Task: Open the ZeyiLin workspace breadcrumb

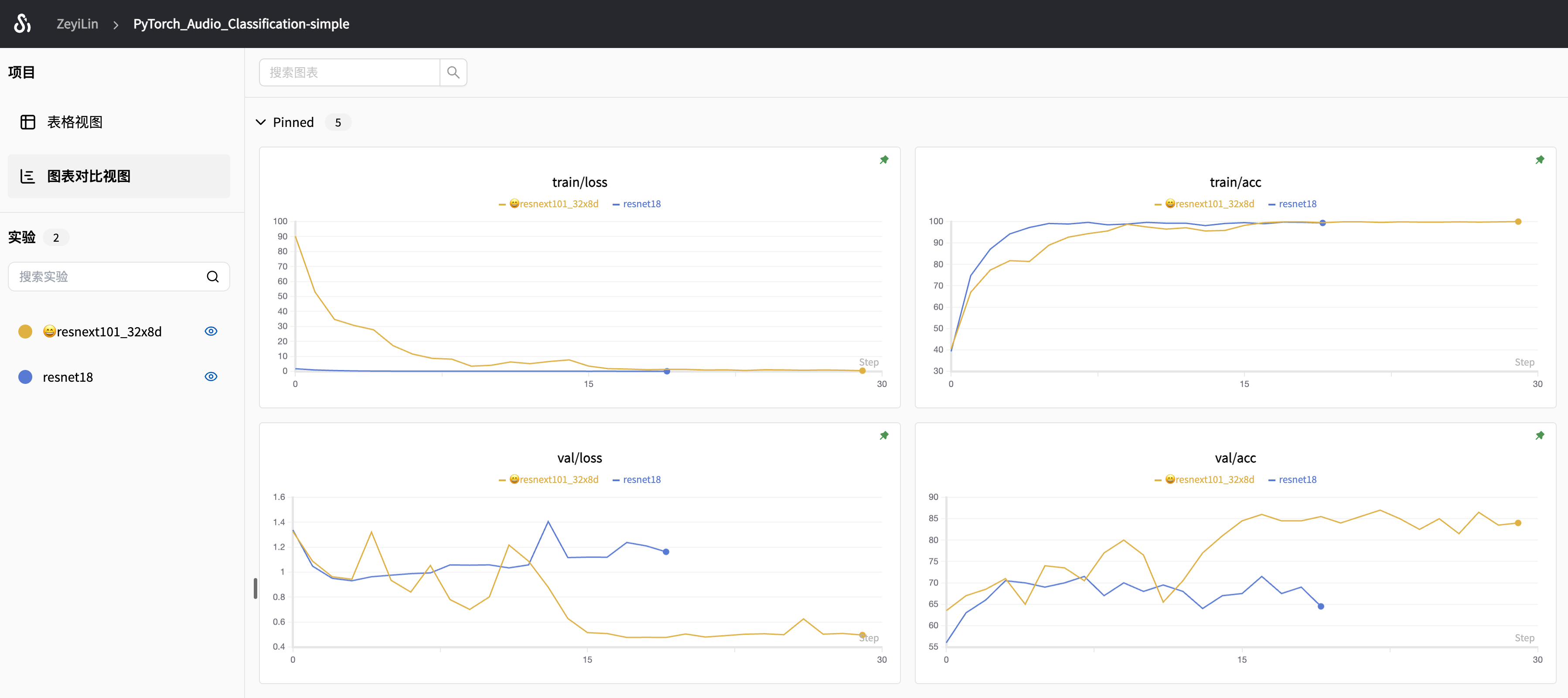Action: point(77,24)
